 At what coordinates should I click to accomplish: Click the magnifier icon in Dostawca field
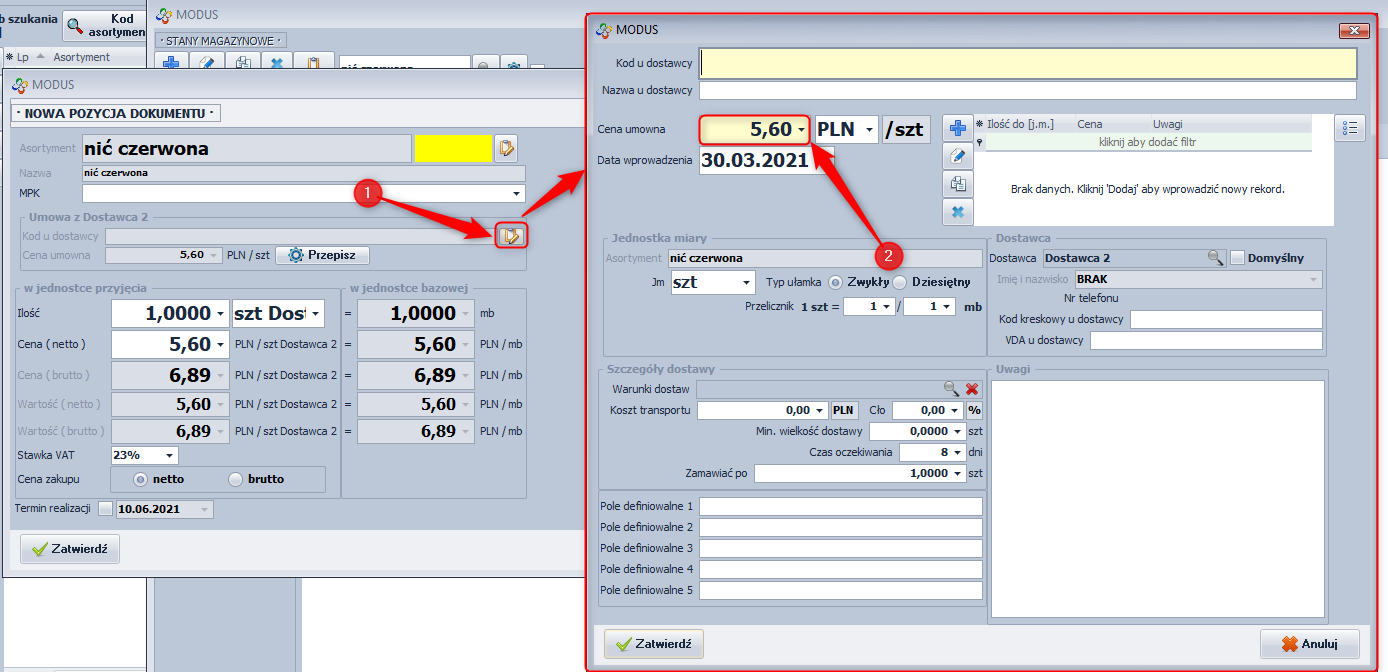[x=1215, y=258]
